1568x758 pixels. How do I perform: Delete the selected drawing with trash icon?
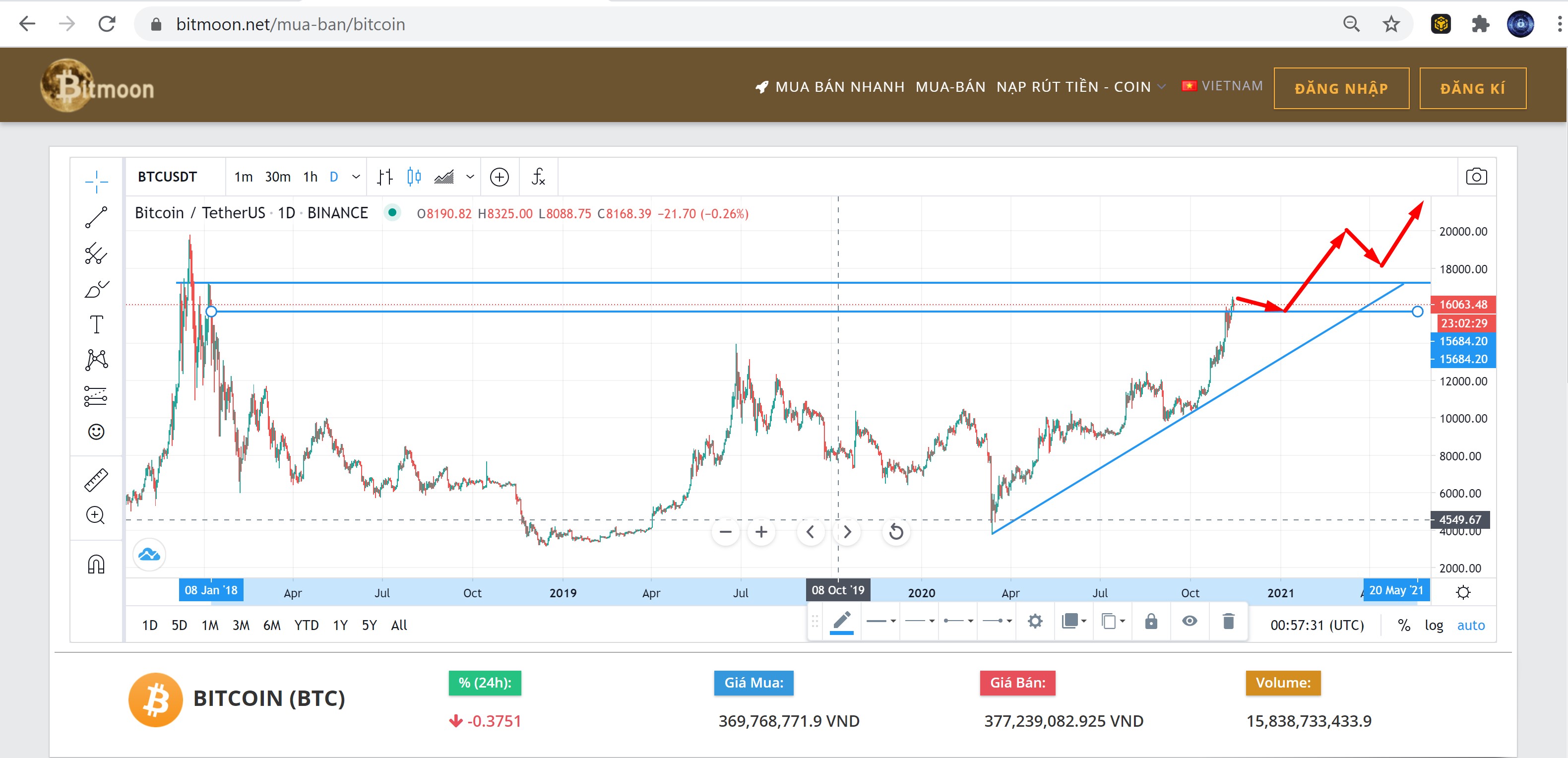click(x=1228, y=621)
